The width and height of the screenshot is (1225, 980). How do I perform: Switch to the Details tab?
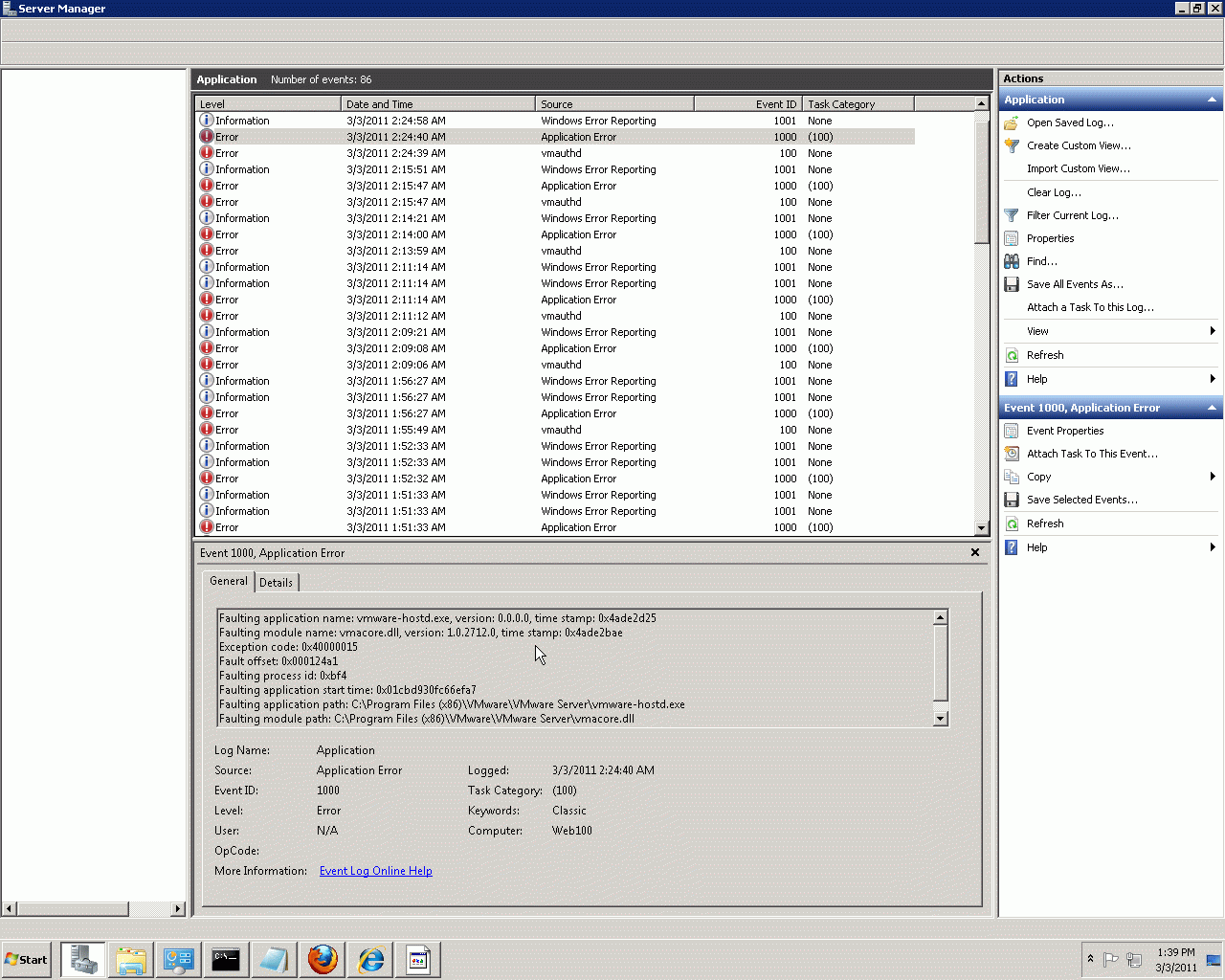click(x=277, y=583)
